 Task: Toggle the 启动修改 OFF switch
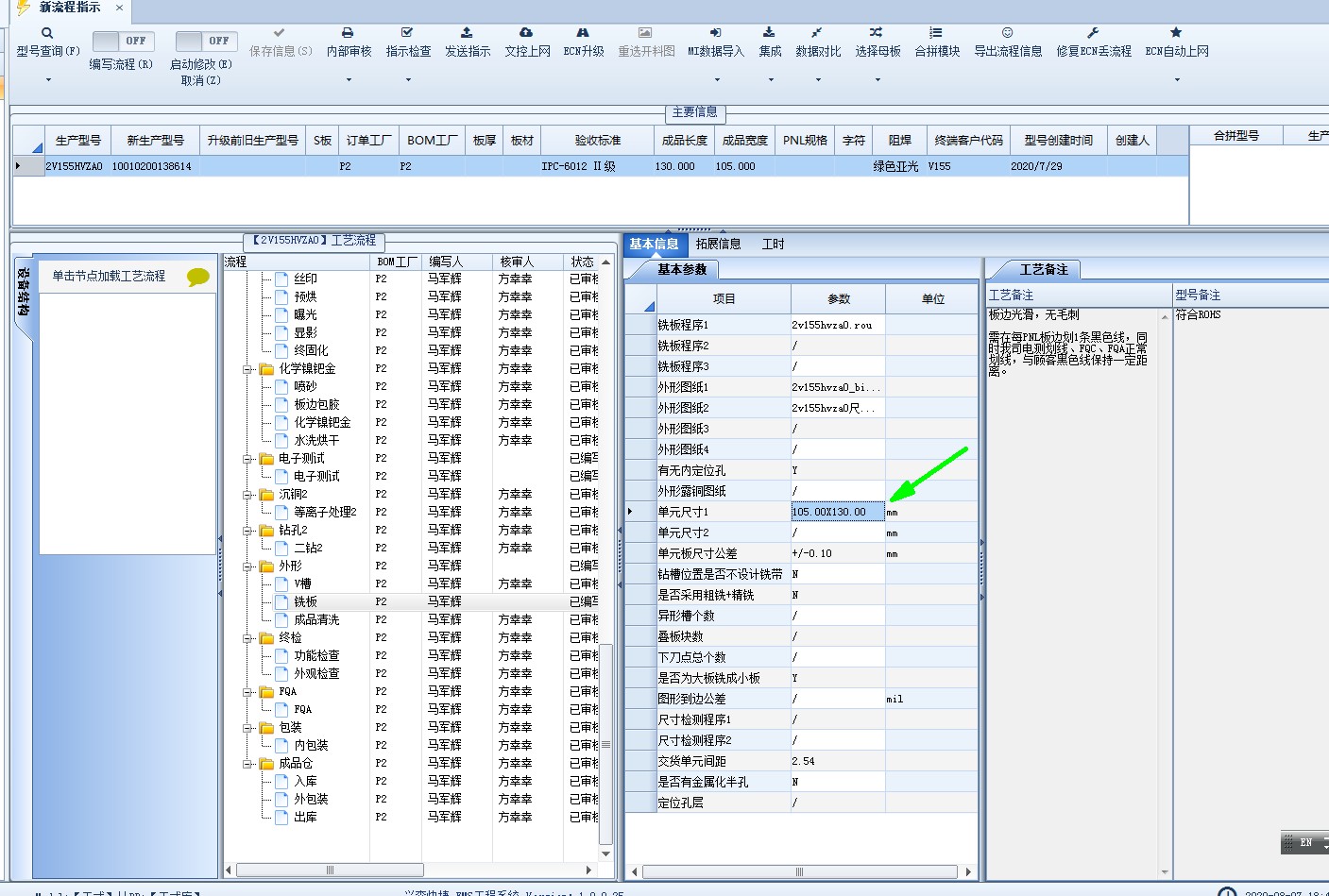click(206, 41)
